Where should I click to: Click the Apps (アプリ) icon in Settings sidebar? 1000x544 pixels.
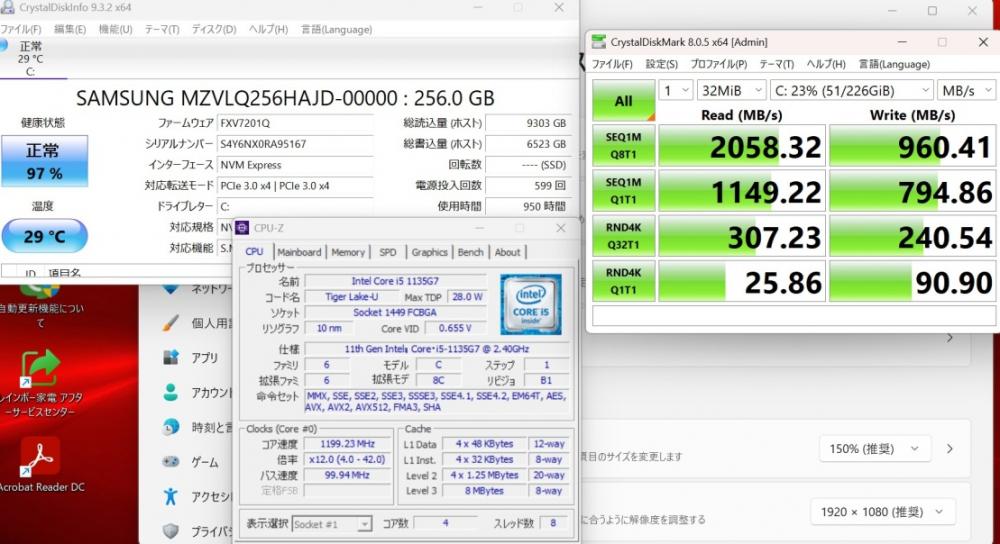(x=170, y=358)
